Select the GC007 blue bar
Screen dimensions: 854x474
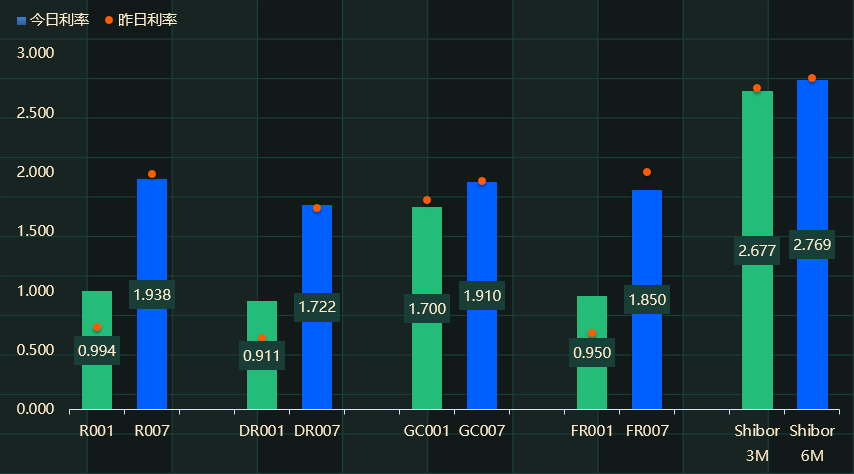click(x=482, y=295)
